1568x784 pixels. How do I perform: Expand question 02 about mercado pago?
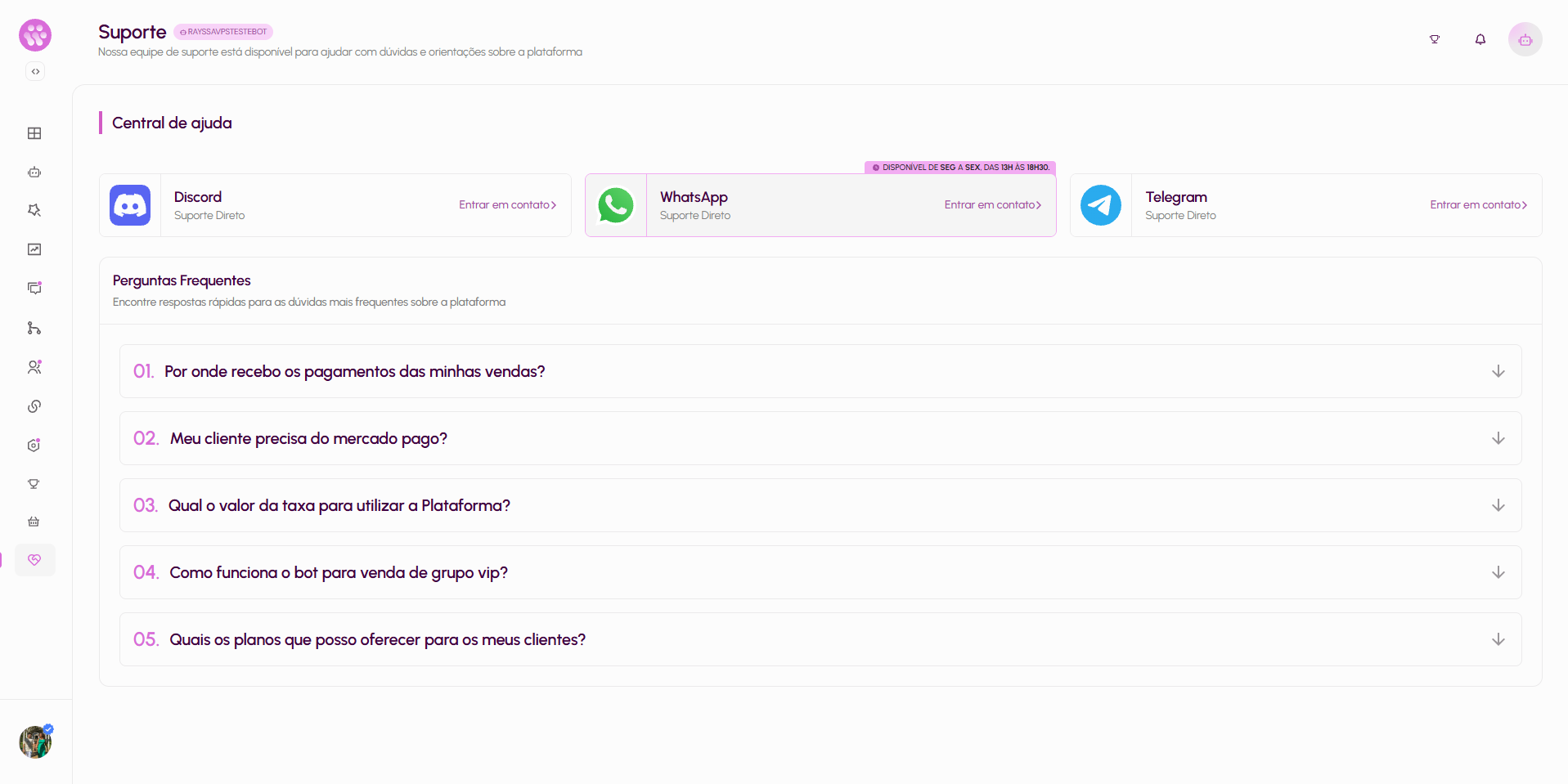(x=820, y=438)
